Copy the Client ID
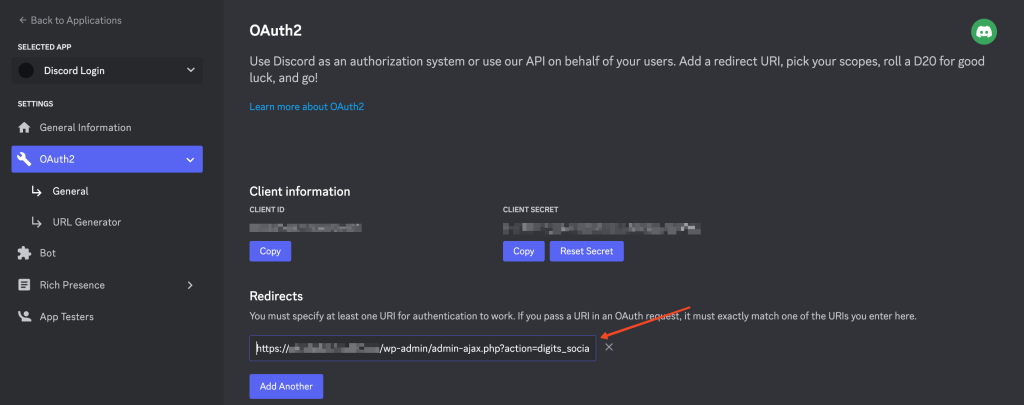This screenshot has height=405, width=1024. tap(270, 251)
